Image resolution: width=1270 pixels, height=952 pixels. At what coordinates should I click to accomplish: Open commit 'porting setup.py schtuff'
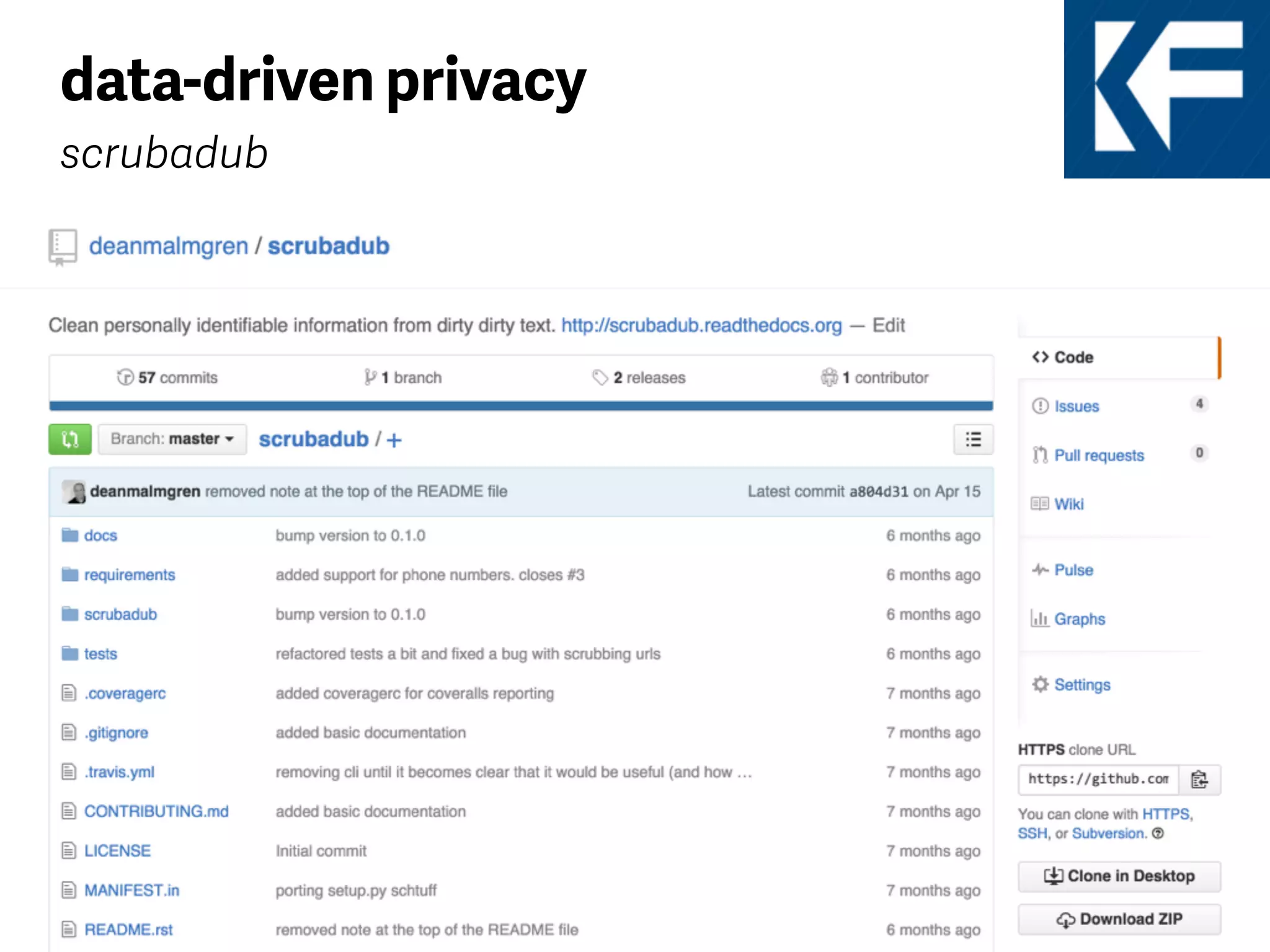pyautogui.click(x=356, y=891)
